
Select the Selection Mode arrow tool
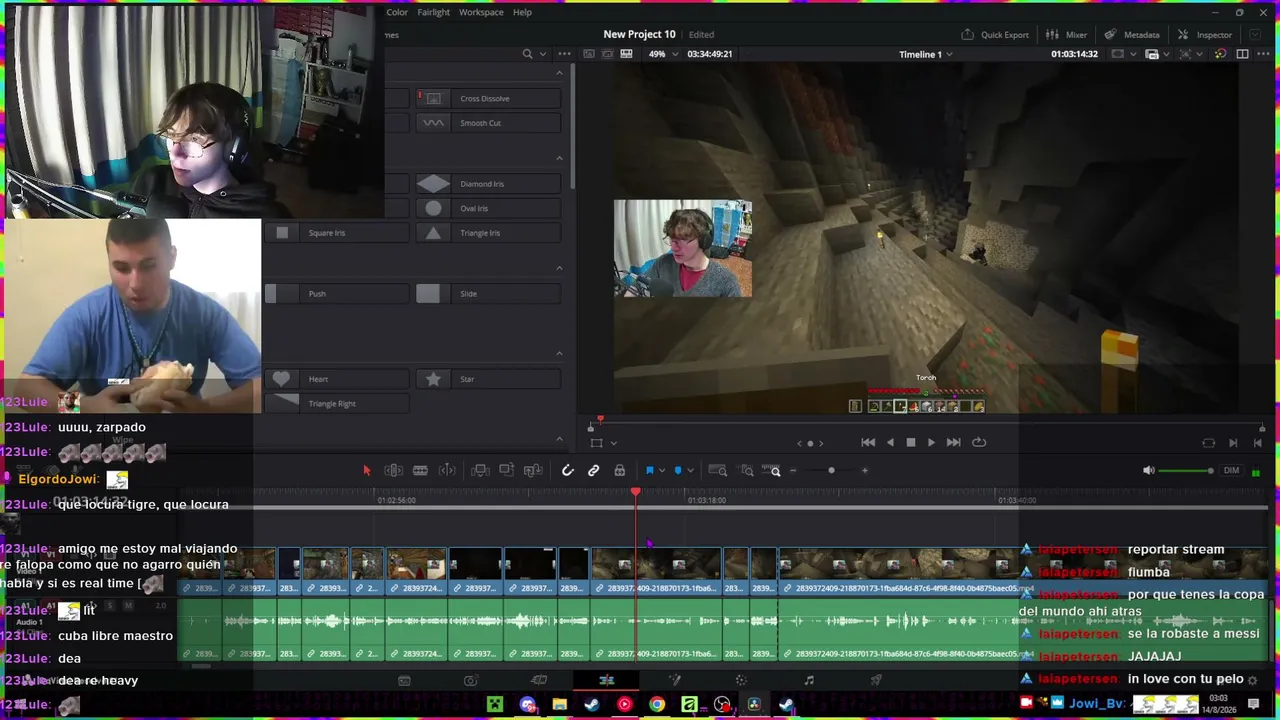(x=366, y=471)
